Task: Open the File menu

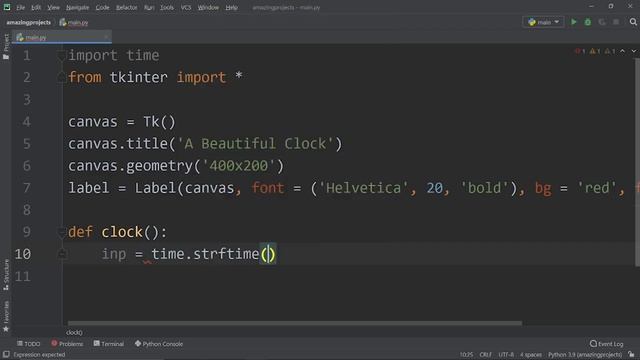Action: click(20, 7)
